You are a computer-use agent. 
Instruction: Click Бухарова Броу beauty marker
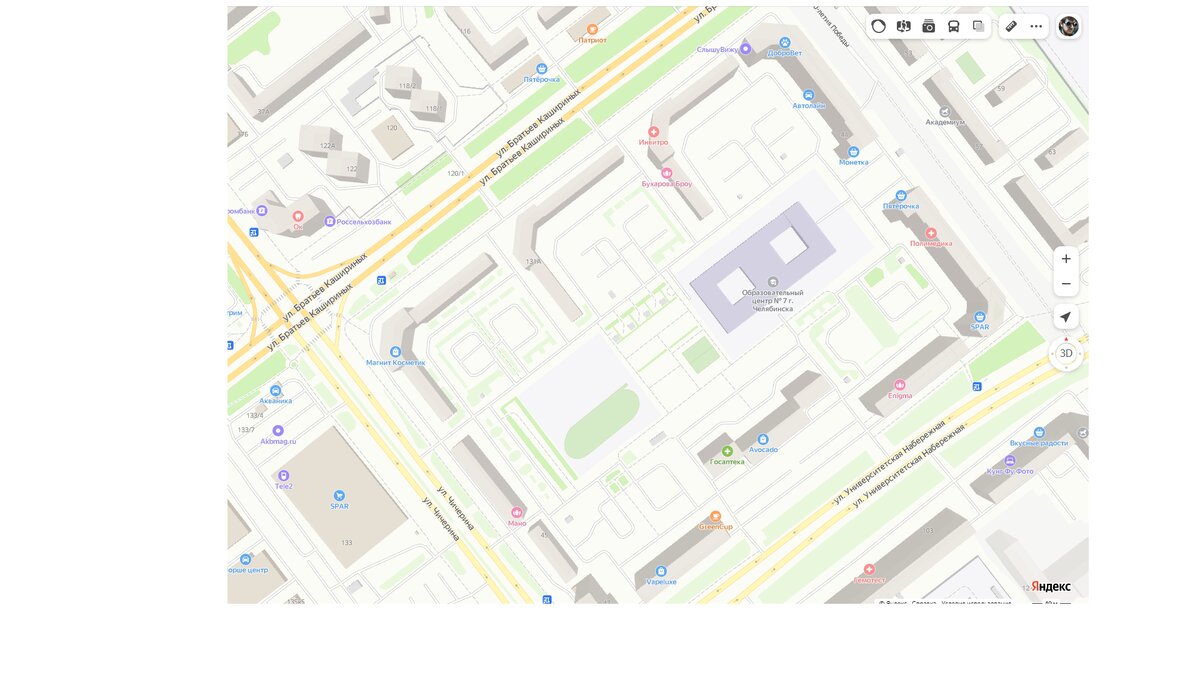point(667,173)
